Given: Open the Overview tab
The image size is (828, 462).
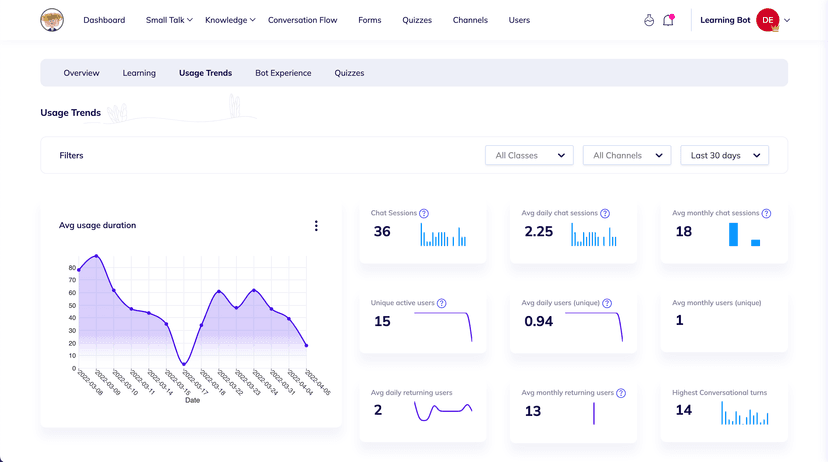Looking at the screenshot, I should [81, 73].
